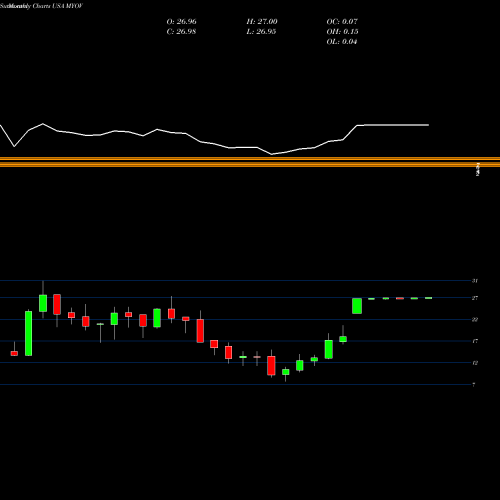
Task: Click the 12 price axis label
Action: (x=475, y=363)
